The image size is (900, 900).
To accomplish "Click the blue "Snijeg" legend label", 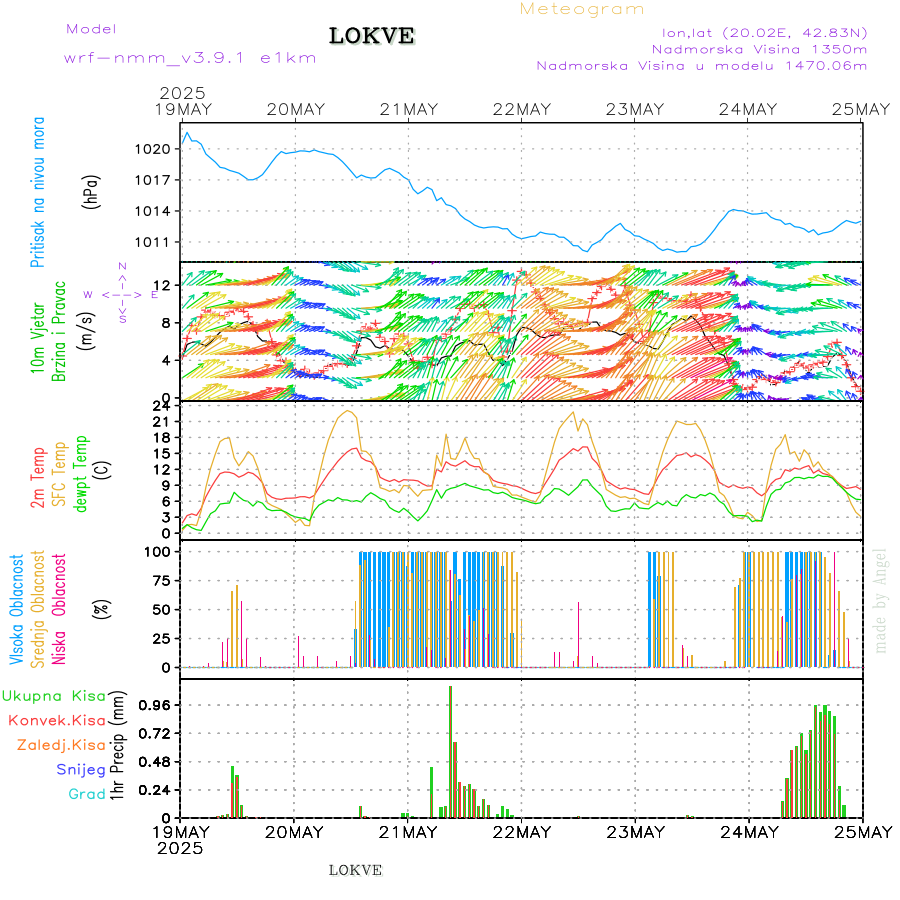I will 81,770.
